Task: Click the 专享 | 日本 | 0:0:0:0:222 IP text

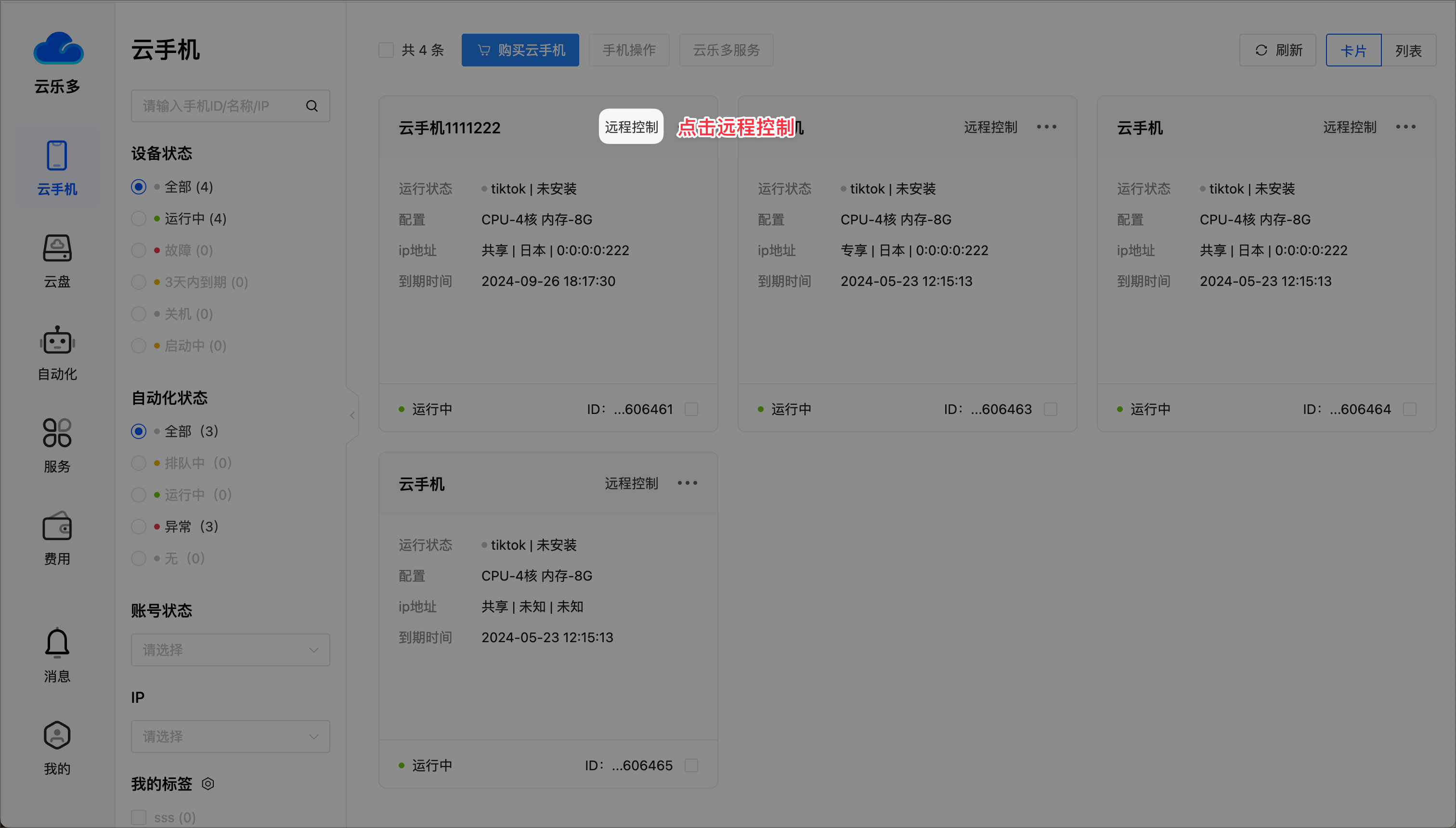Action: coord(914,250)
